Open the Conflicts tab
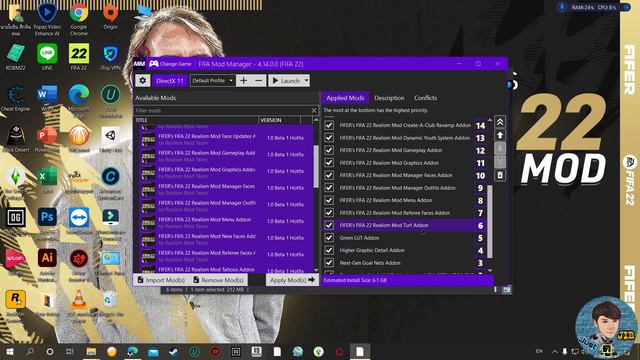Image resolution: width=640 pixels, height=360 pixels. [x=425, y=98]
